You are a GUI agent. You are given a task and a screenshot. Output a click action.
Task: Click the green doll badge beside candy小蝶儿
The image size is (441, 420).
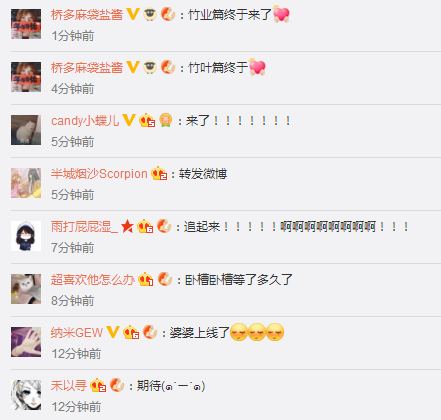(166, 120)
